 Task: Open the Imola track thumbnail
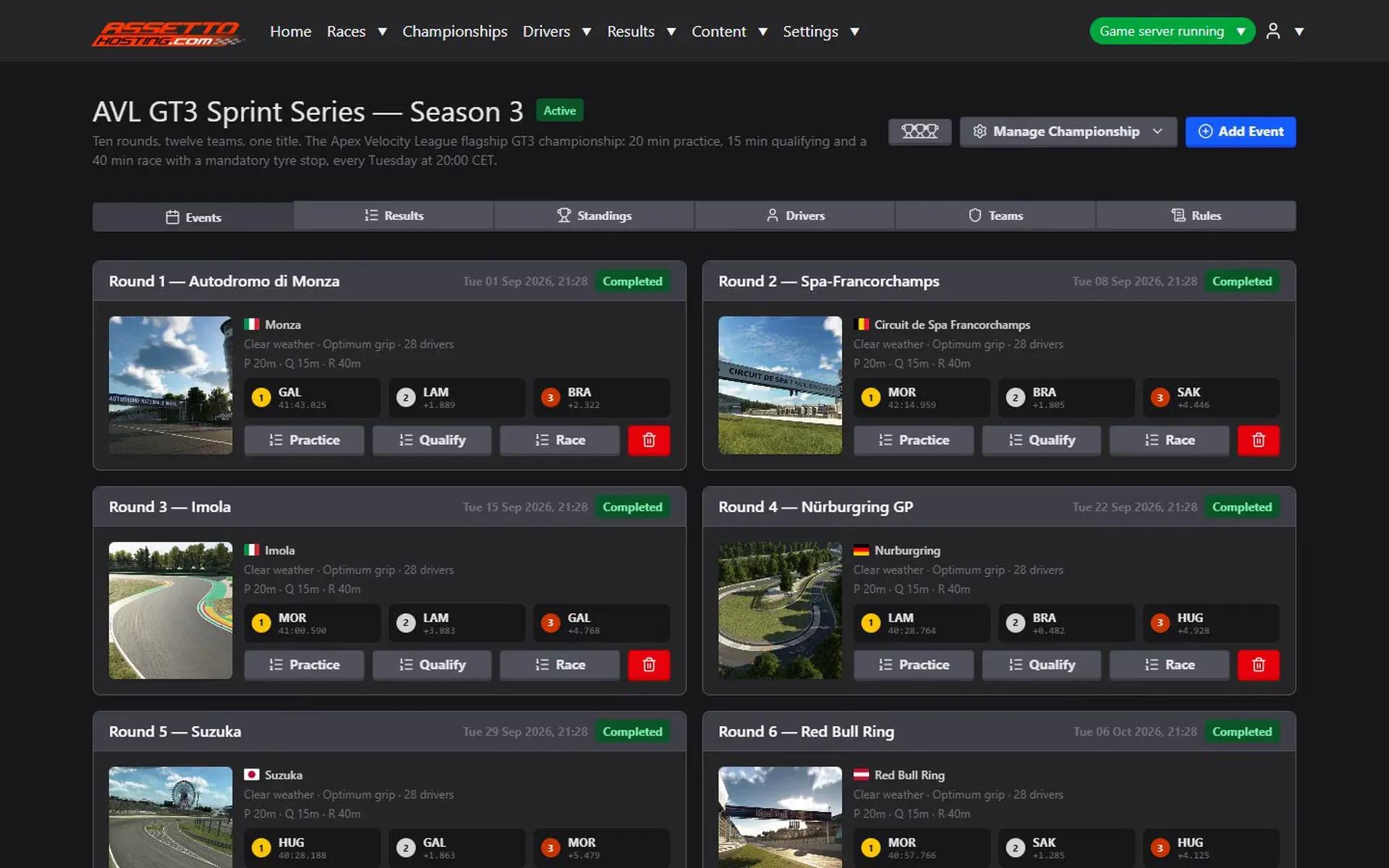click(x=171, y=610)
